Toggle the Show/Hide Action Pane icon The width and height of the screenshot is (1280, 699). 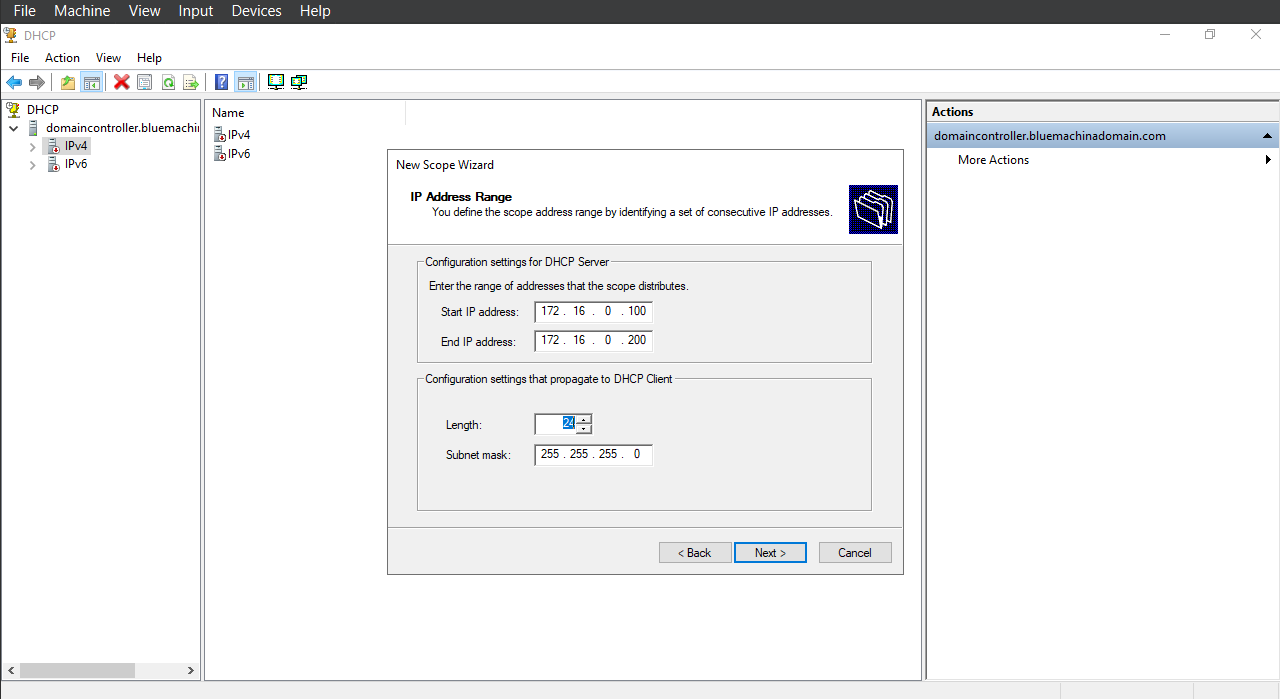point(246,82)
